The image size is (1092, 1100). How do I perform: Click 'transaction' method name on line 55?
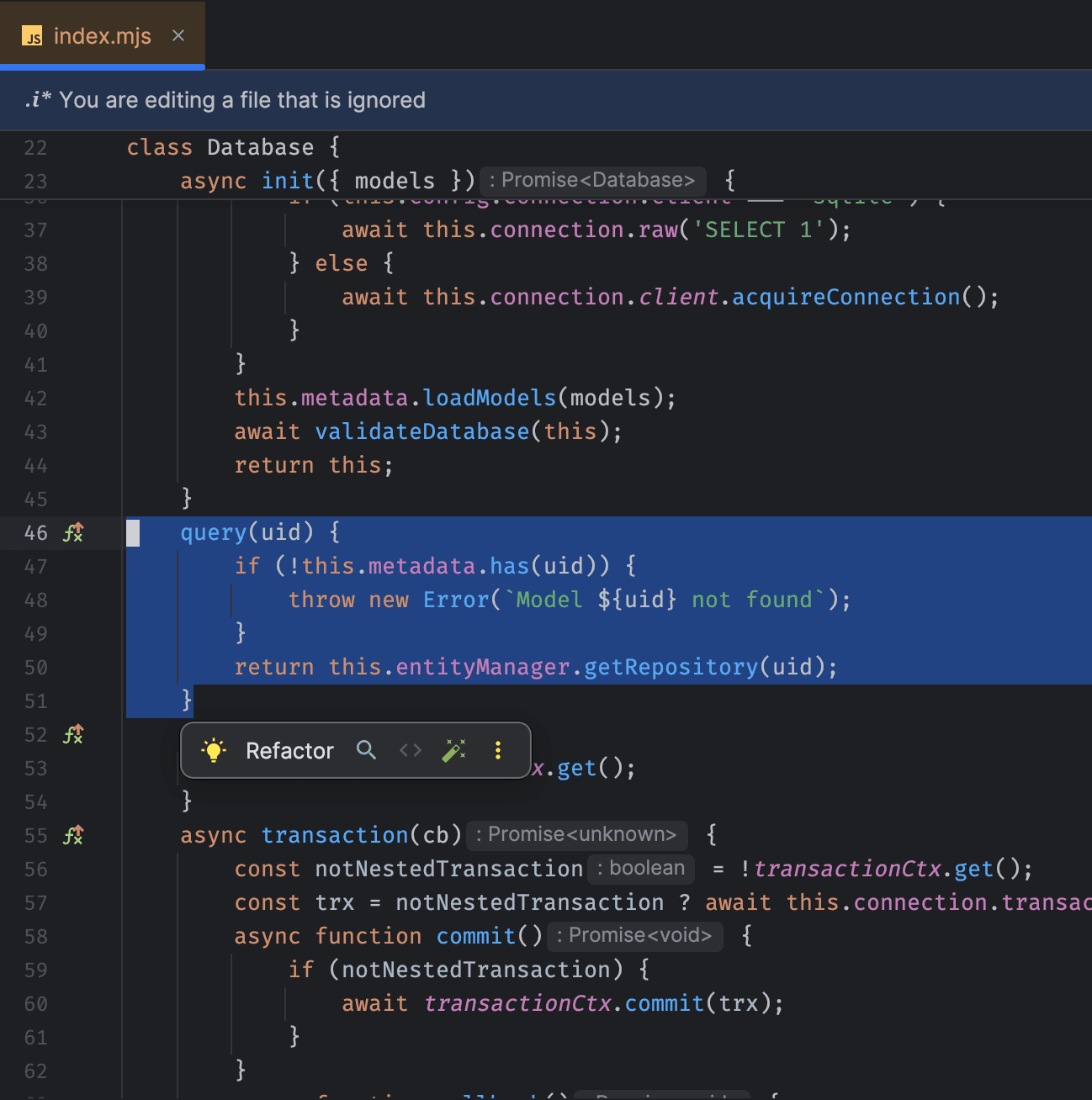(x=335, y=835)
